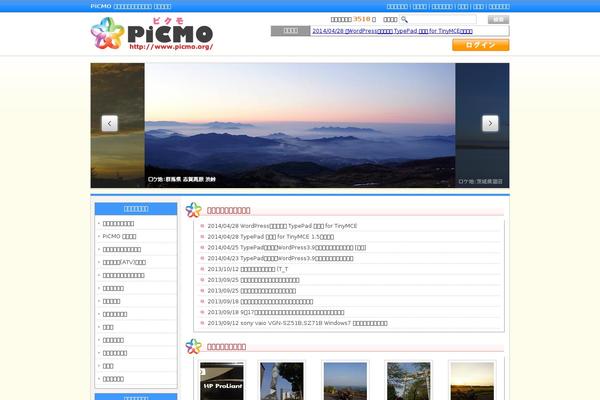Open the 2014/04/25 TypePad WordPress3.9 news item
Screen dimensions: 600x400
coord(287,247)
